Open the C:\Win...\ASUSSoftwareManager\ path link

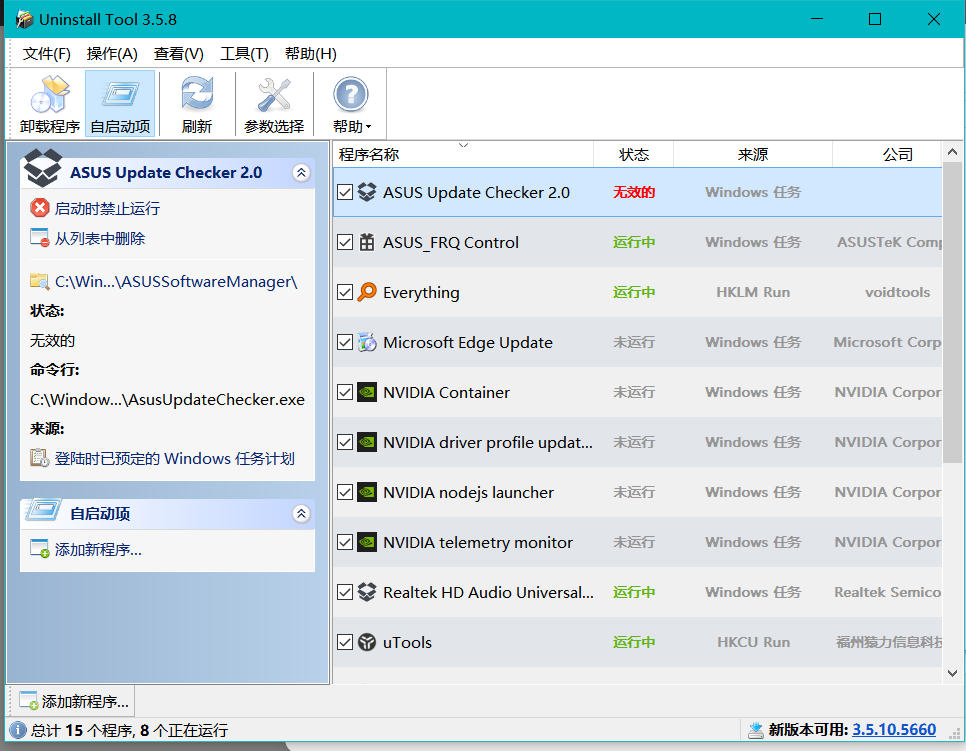tap(176, 282)
